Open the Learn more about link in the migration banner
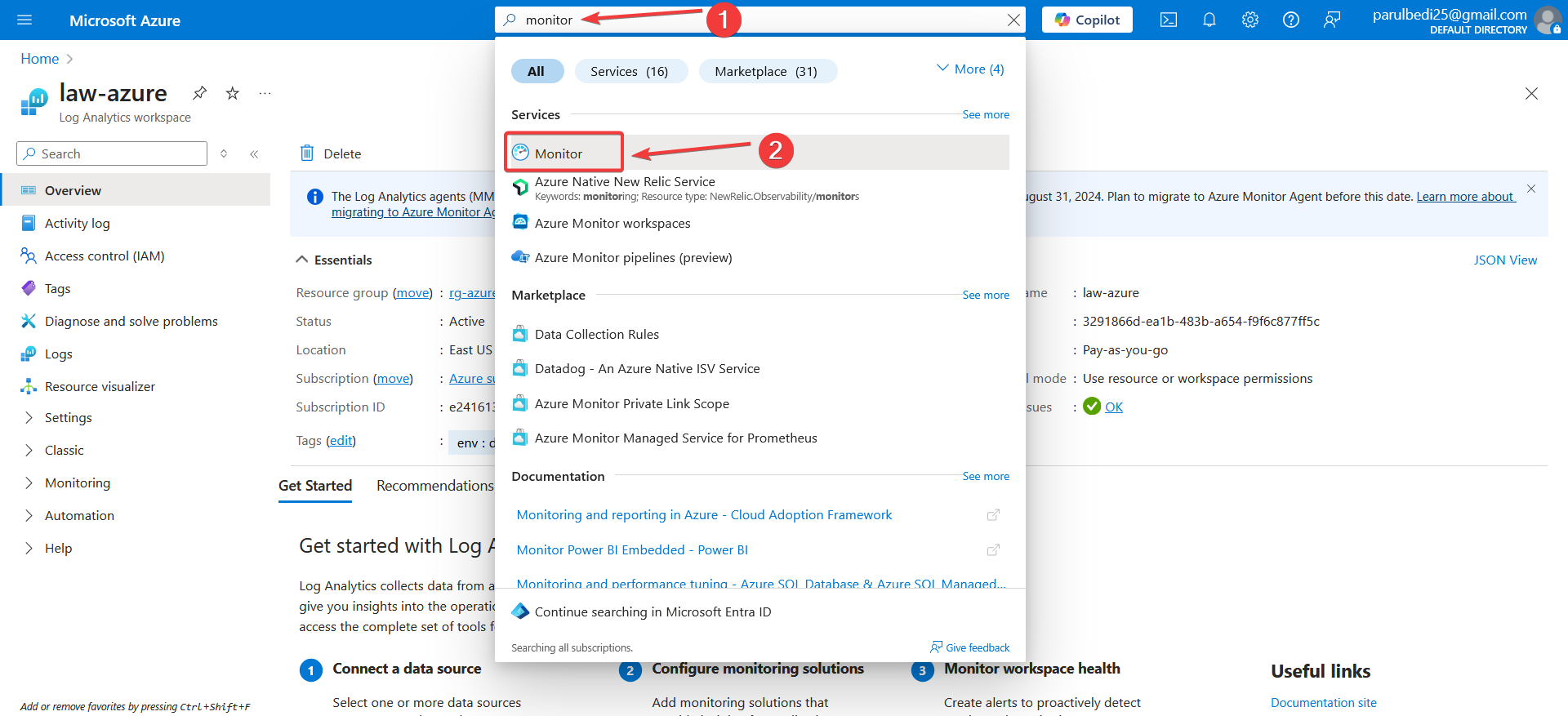1568x716 pixels. coord(1466,196)
